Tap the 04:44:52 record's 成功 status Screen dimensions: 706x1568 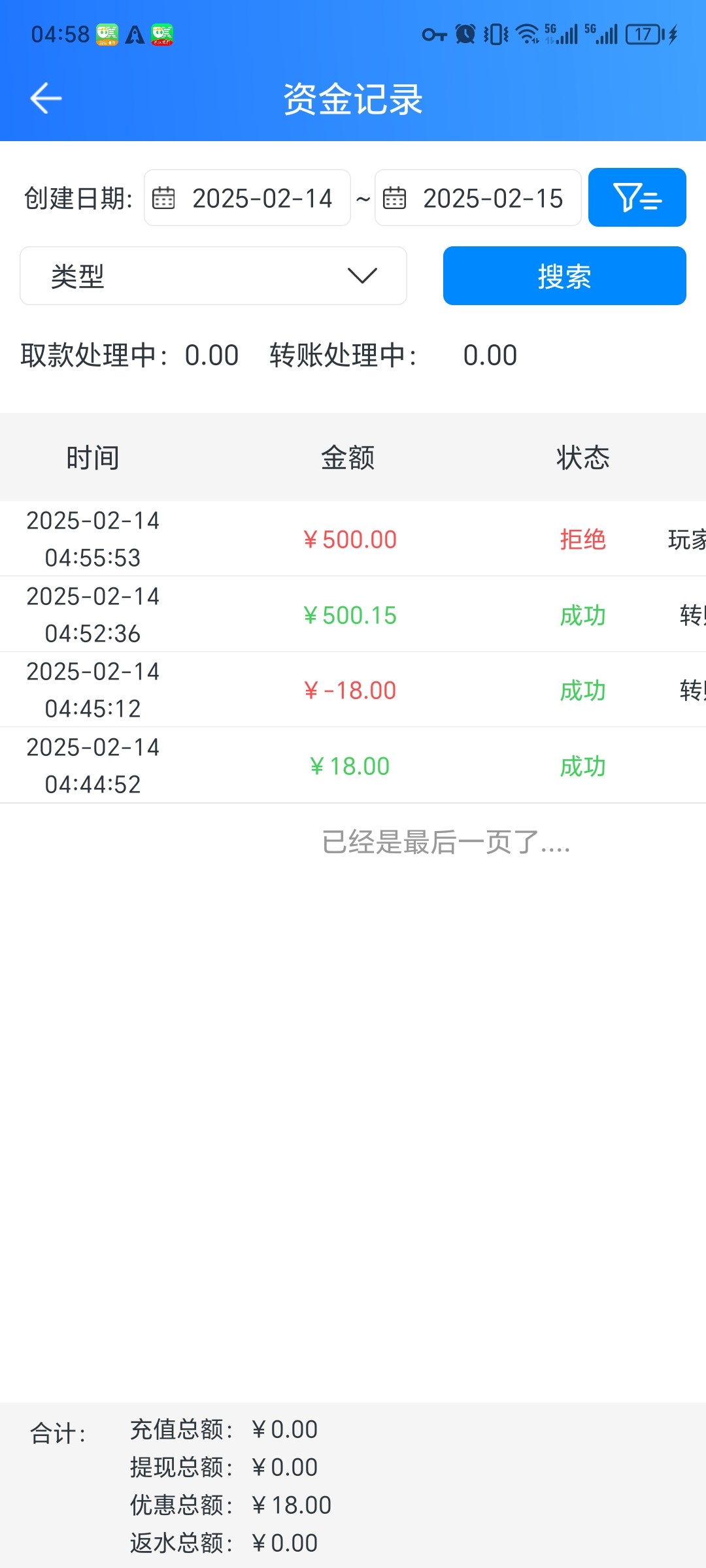[x=583, y=766]
